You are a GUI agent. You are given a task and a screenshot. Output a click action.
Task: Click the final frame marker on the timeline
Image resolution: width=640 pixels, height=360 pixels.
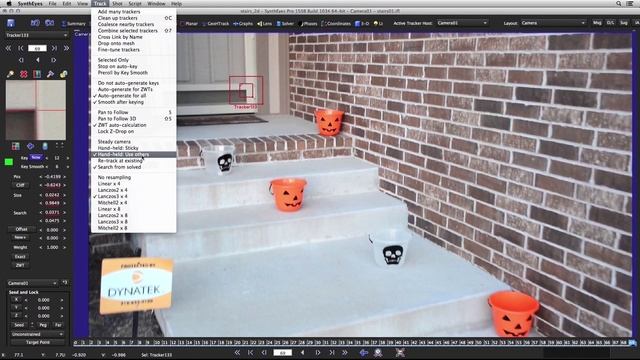coord(632,343)
